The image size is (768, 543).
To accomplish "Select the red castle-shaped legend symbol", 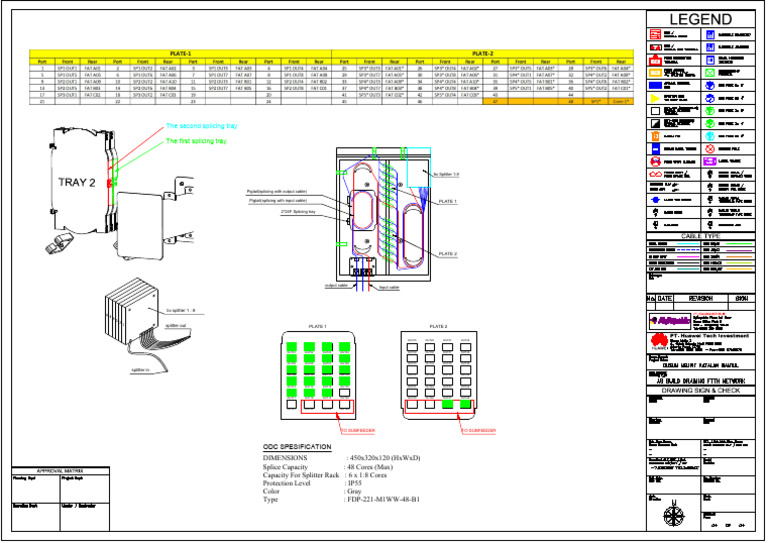I will click(x=655, y=60).
